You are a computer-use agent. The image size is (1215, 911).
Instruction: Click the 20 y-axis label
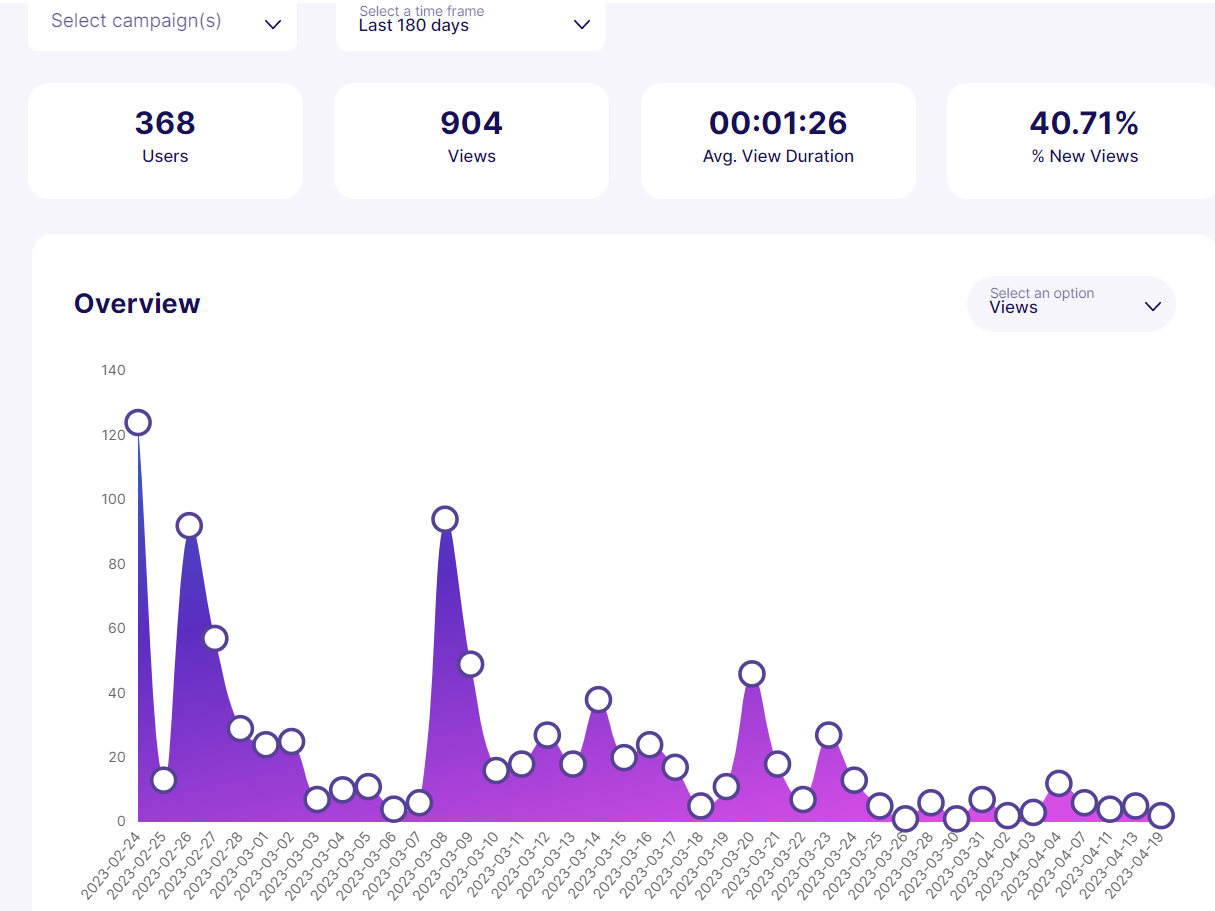tap(118, 757)
